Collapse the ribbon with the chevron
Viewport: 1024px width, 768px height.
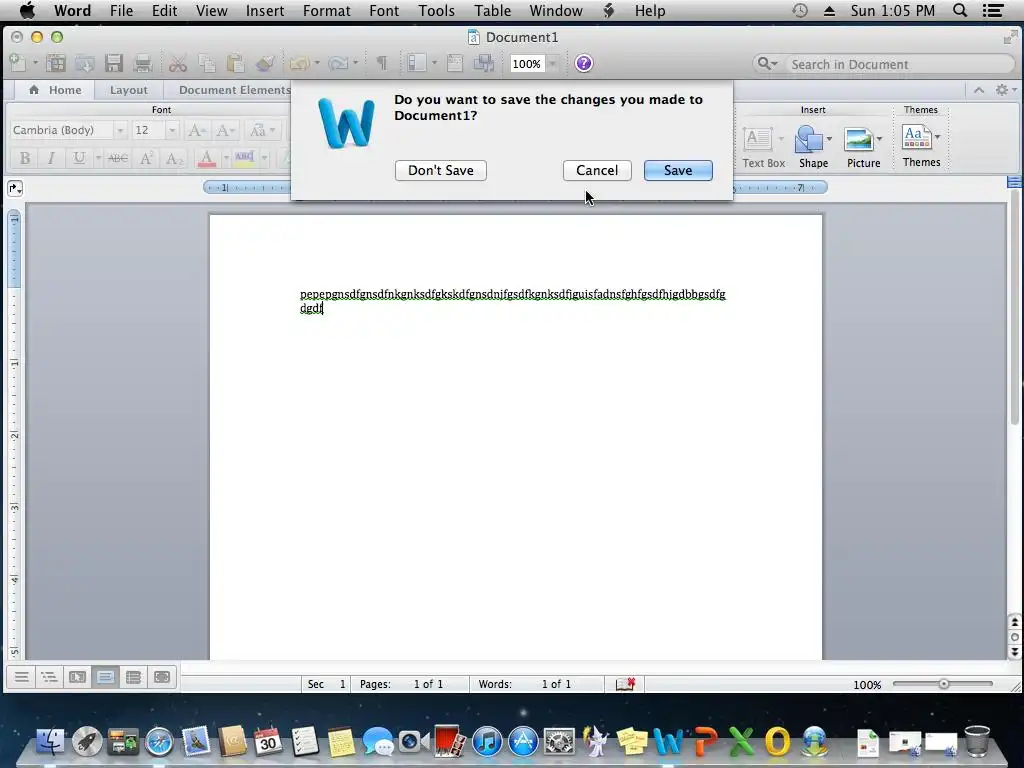(x=978, y=90)
